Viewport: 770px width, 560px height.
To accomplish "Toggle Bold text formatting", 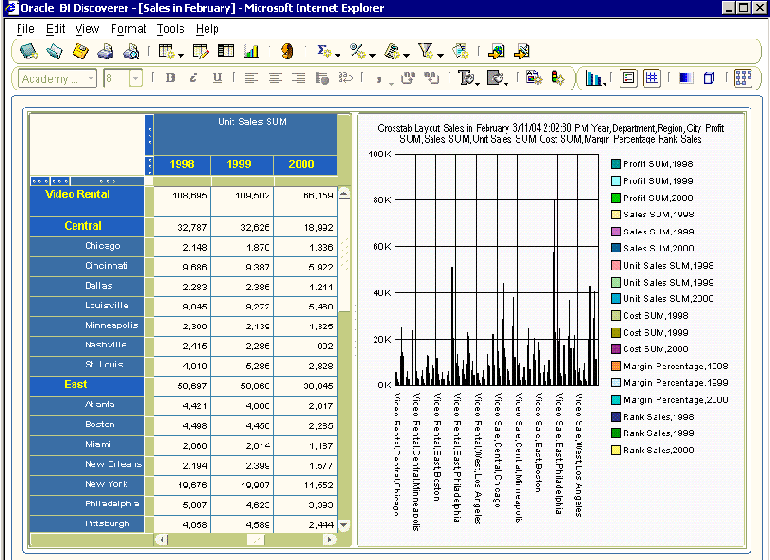I will pos(170,78).
